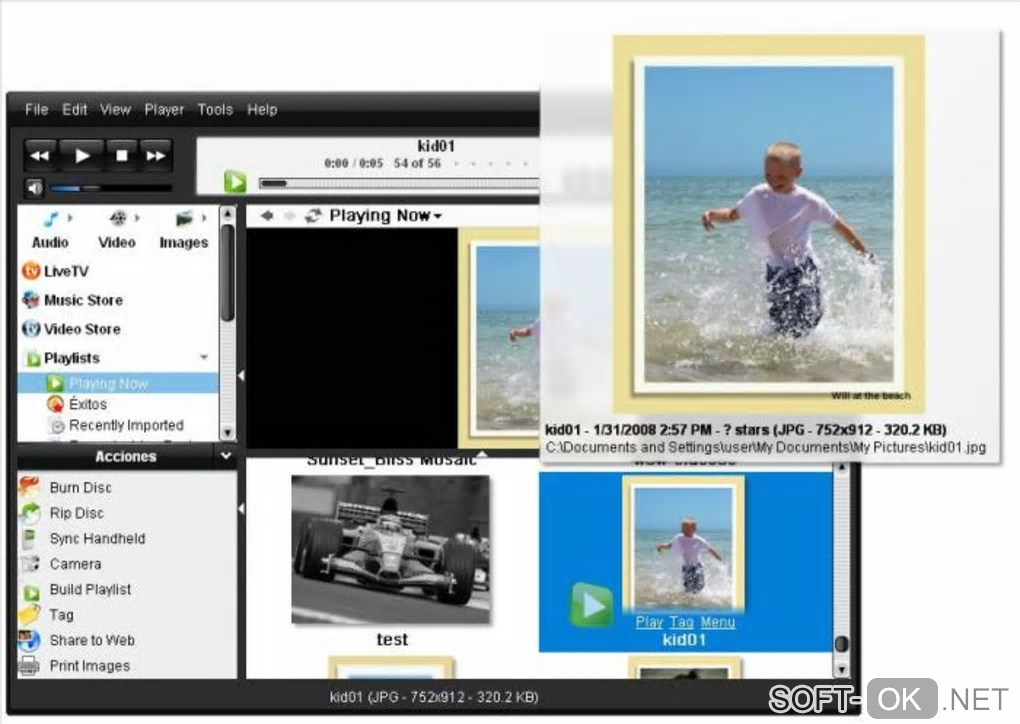Expand the Images arrow submenu

[x=204, y=218]
